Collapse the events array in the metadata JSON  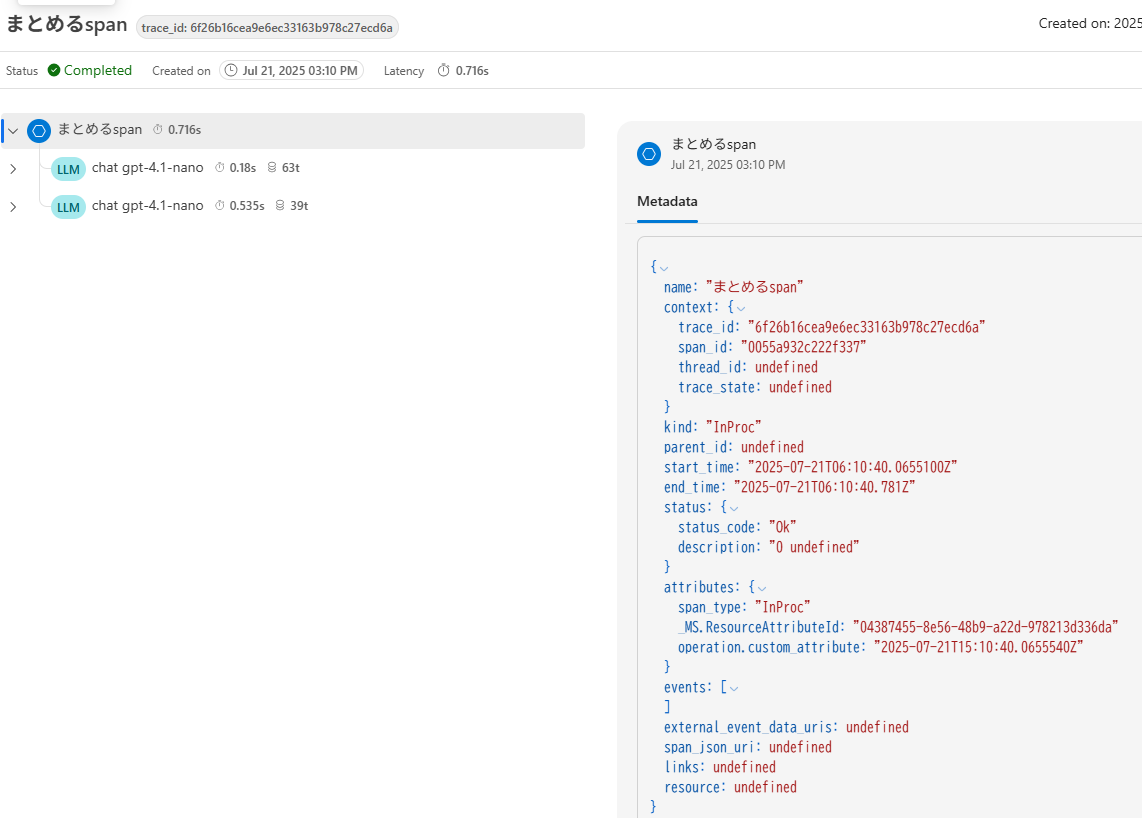(732, 687)
